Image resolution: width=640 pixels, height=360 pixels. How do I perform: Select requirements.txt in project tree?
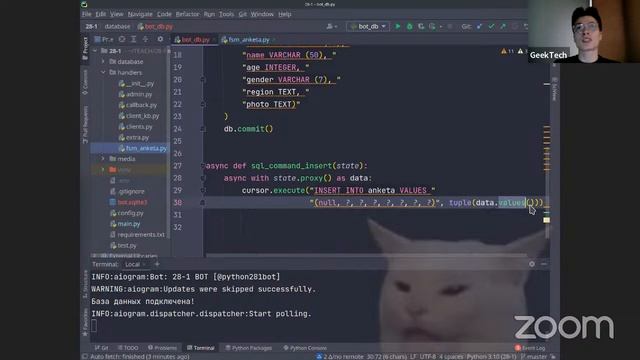137,235
